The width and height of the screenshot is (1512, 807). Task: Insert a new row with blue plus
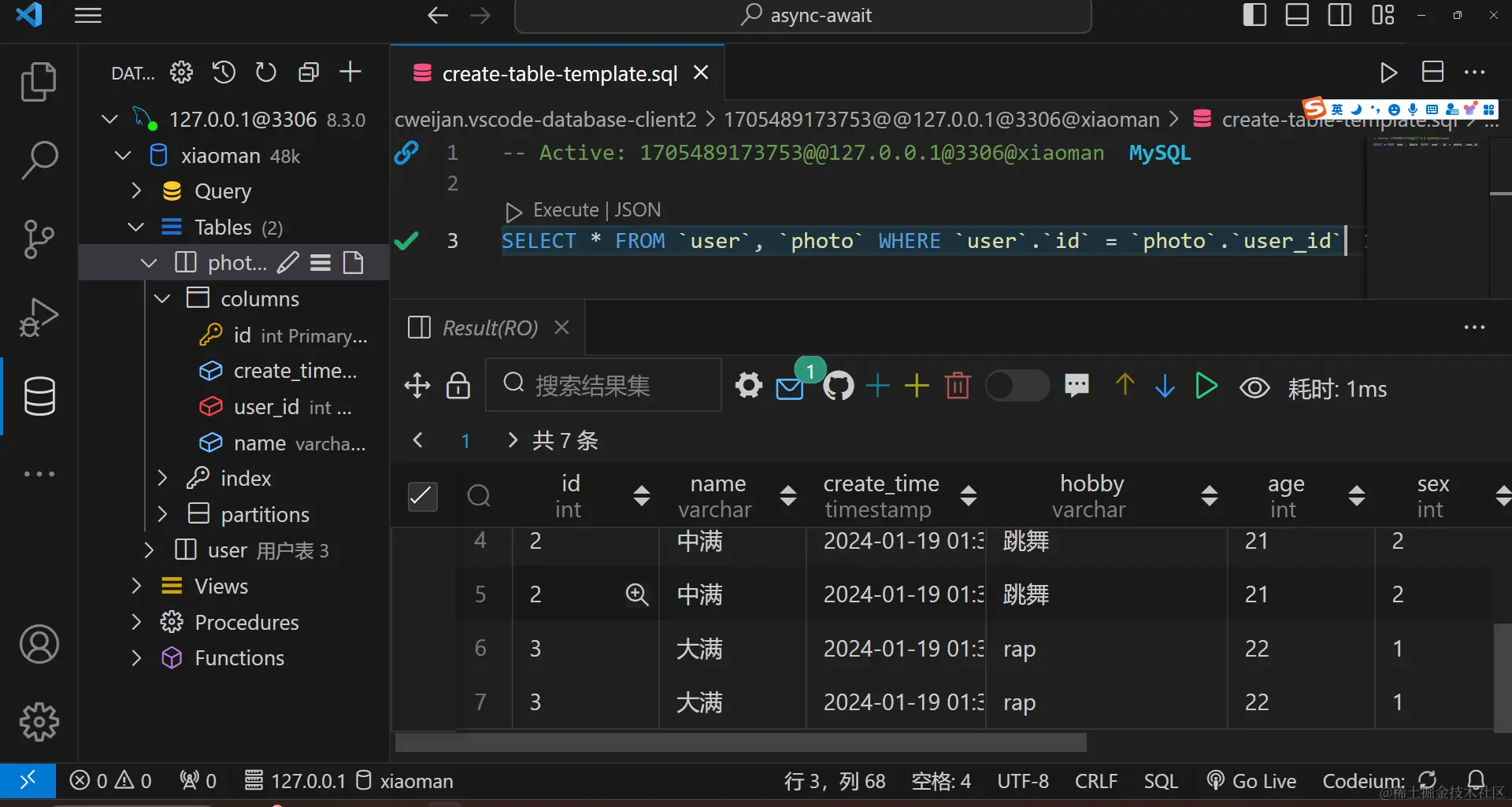[x=877, y=386]
